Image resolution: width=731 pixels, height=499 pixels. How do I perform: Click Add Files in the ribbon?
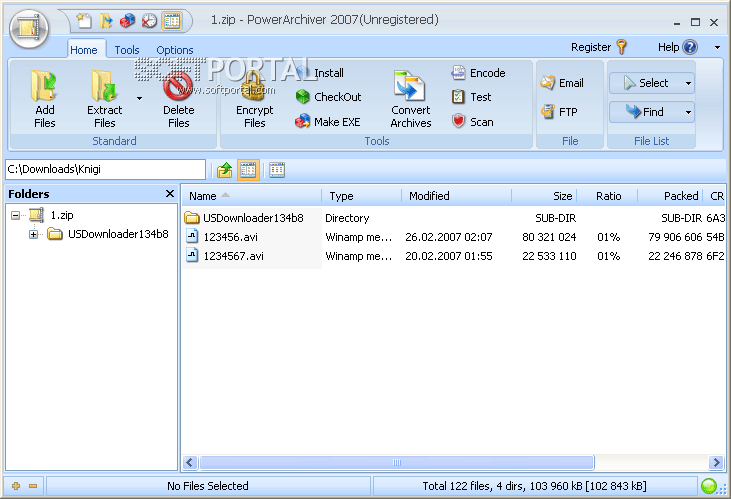(44, 99)
